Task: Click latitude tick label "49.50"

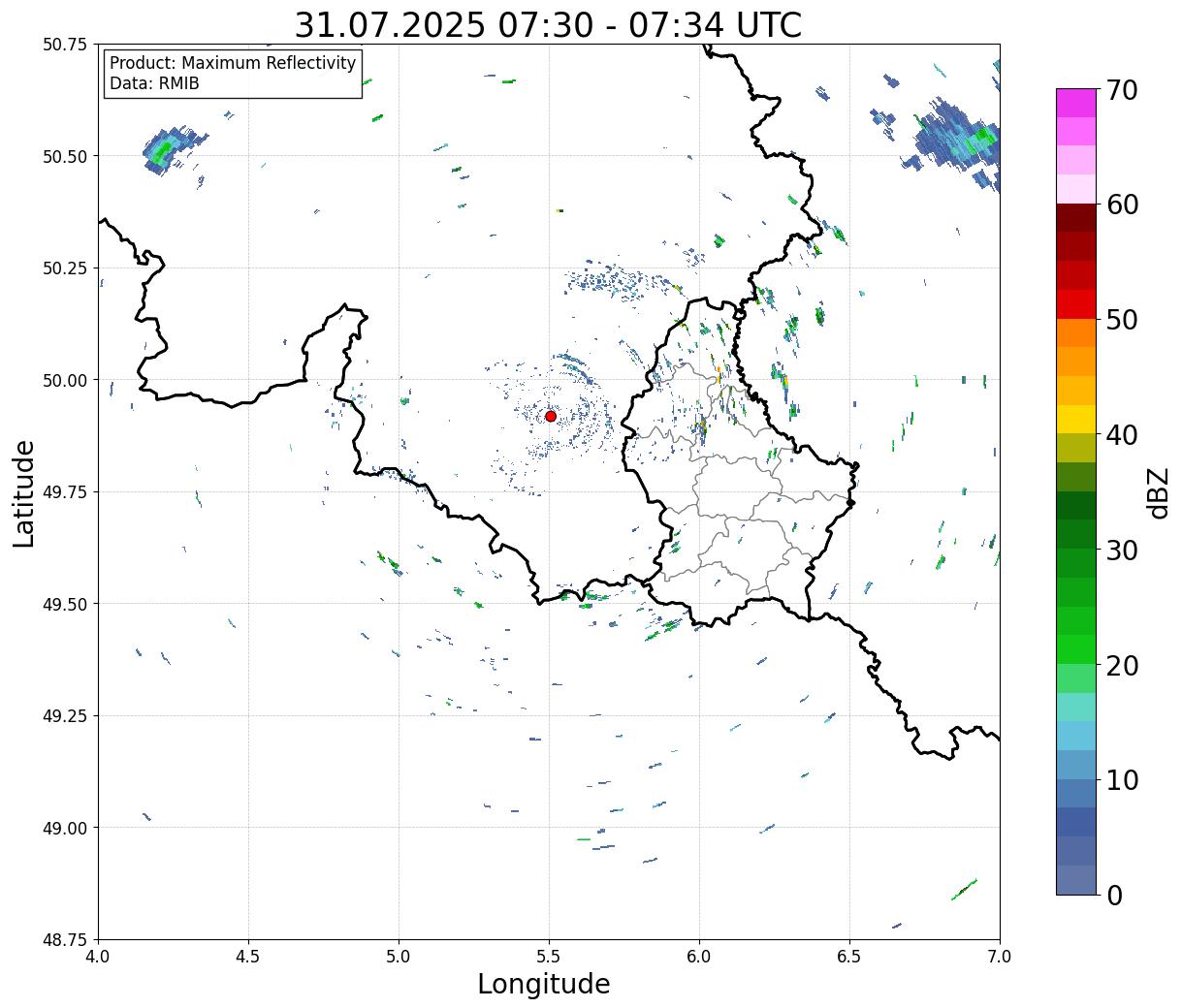Action: point(64,604)
